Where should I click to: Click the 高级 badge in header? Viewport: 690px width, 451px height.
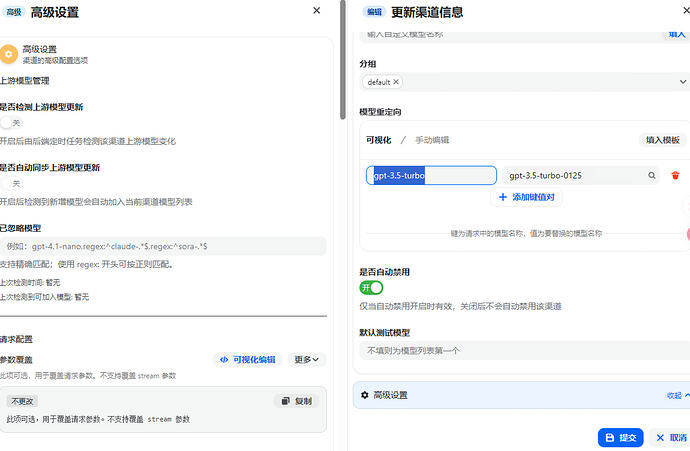coord(14,12)
